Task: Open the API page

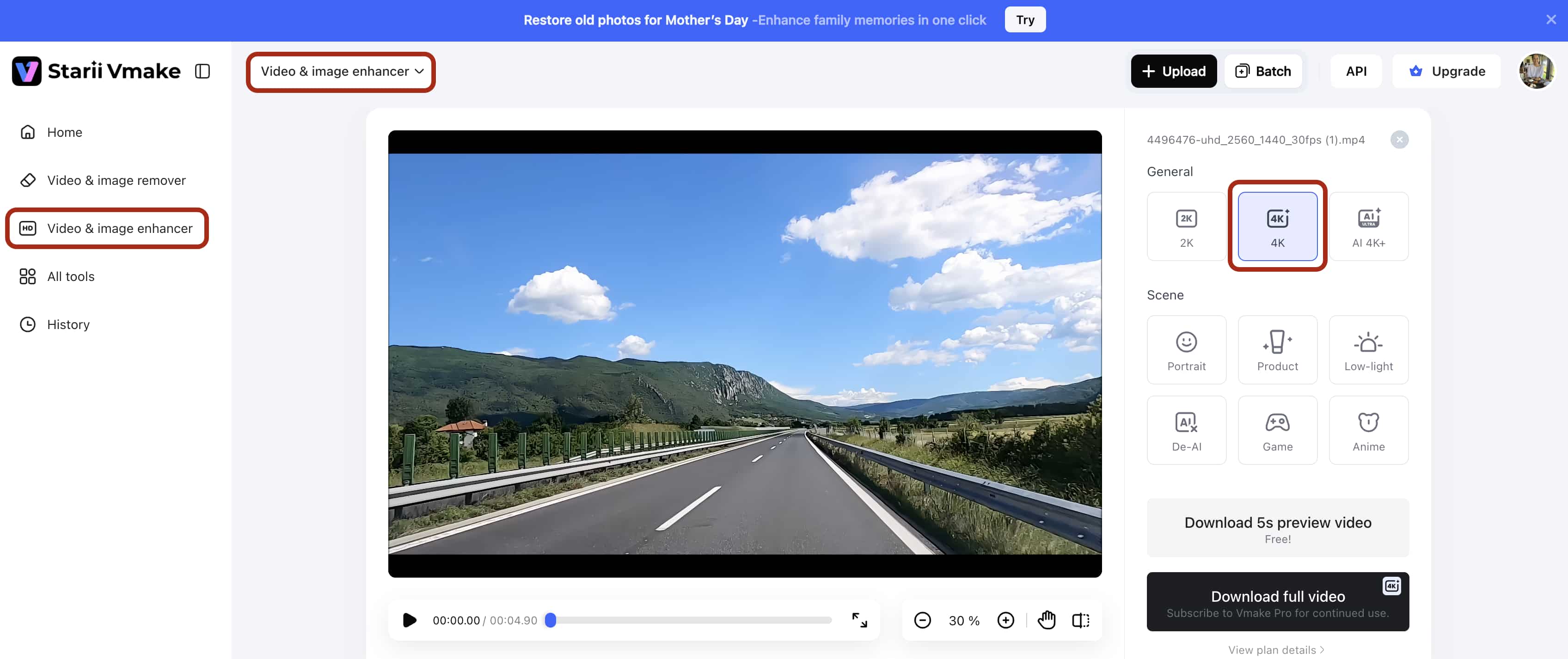Action: point(1355,71)
